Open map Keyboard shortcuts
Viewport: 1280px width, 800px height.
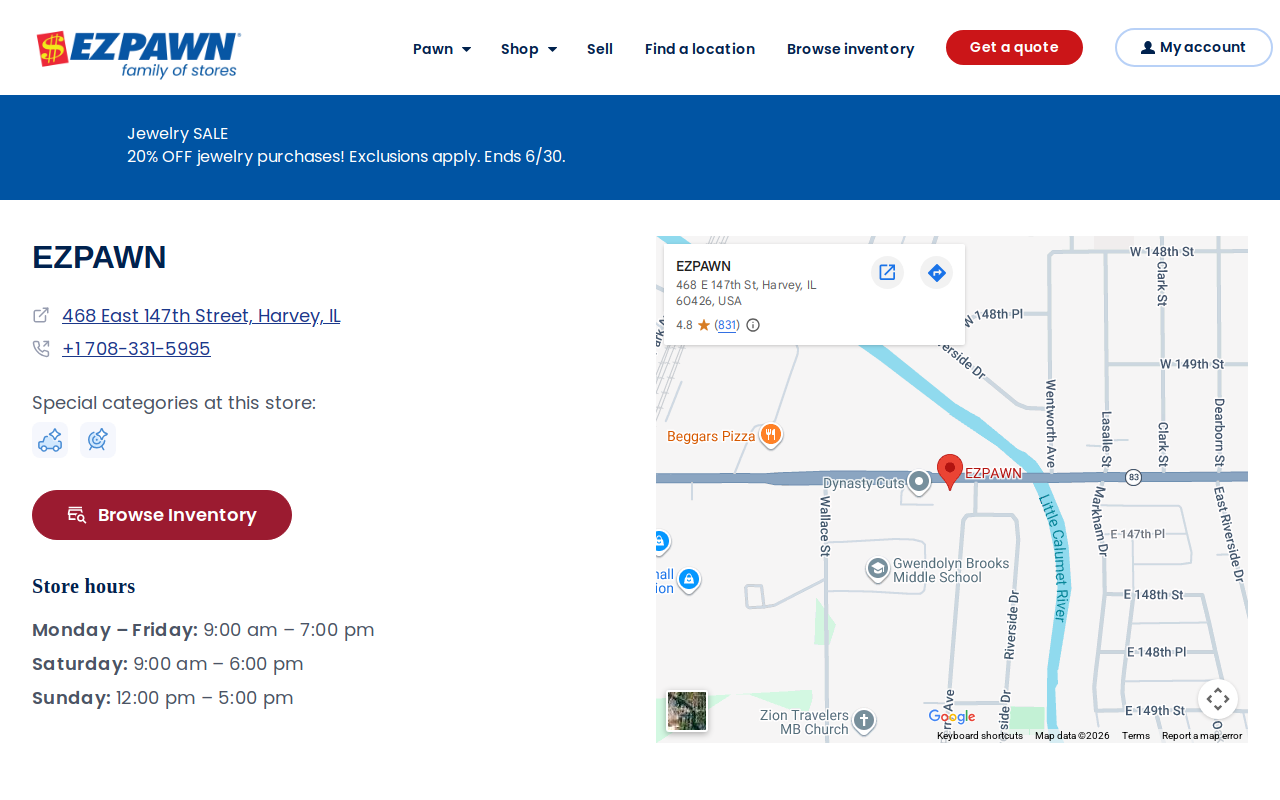[x=980, y=736]
